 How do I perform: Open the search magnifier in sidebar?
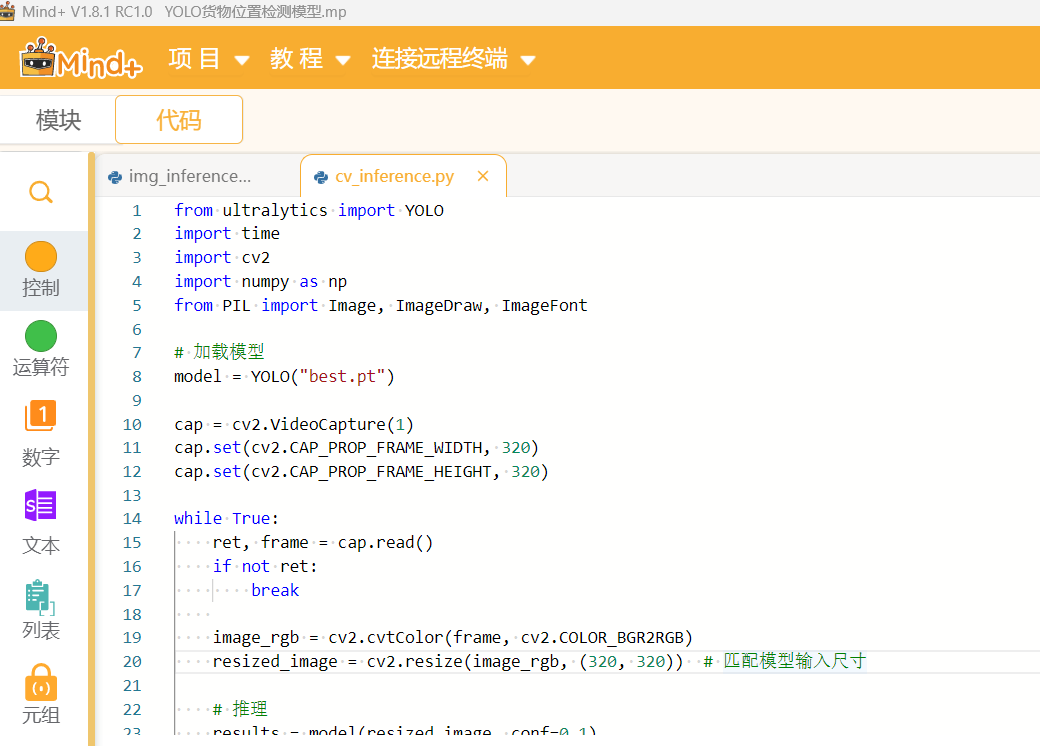point(41,192)
